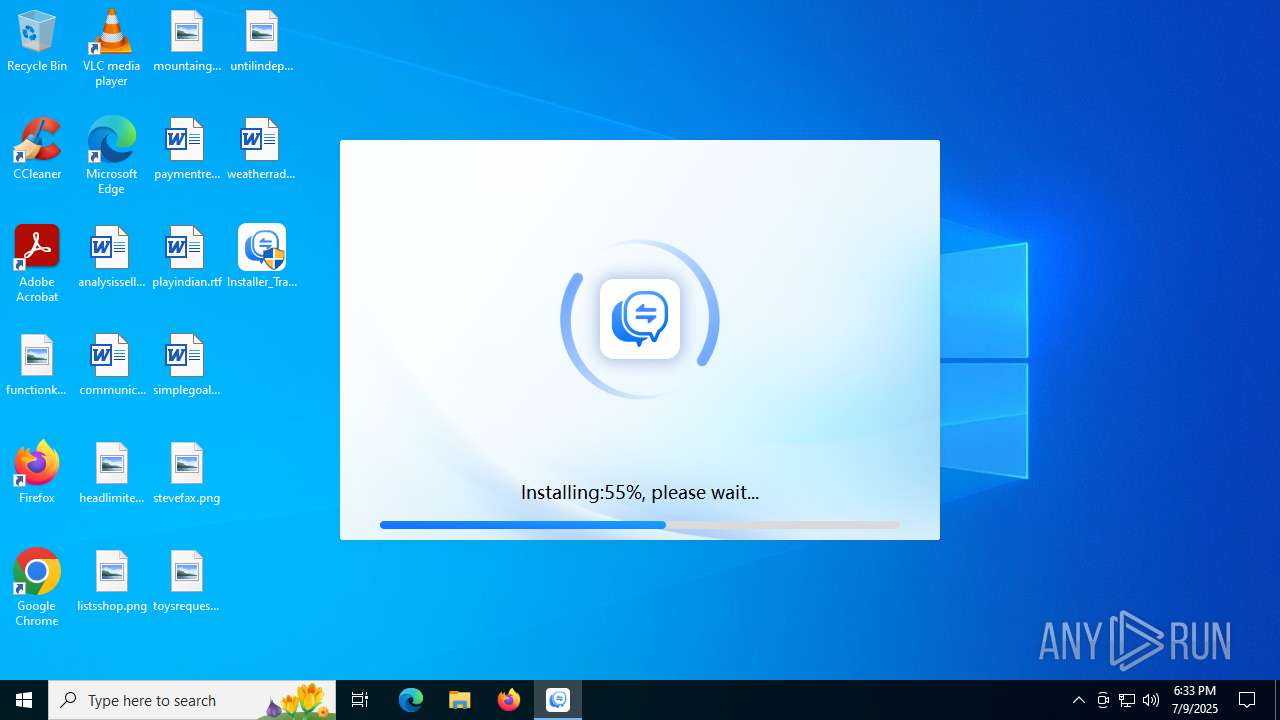The image size is (1280, 720).
Task: Select the mountaing image file icon
Action: [x=187, y=42]
